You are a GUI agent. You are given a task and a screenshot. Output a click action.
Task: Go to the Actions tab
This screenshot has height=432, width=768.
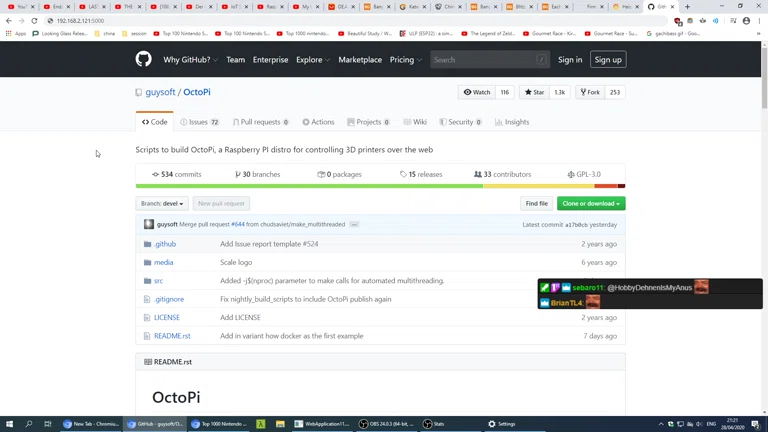[318, 122]
